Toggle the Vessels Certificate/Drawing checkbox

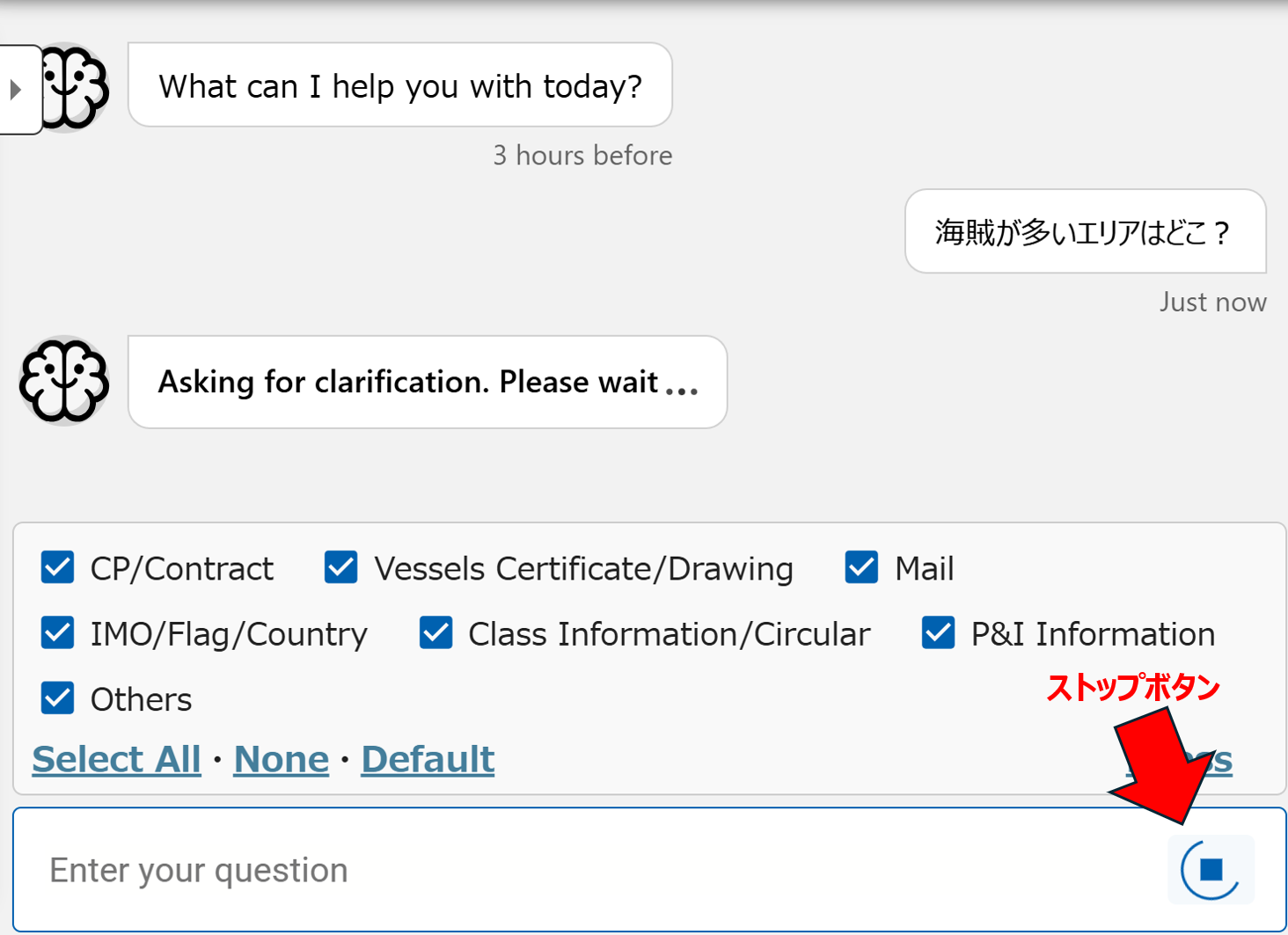tap(341, 567)
